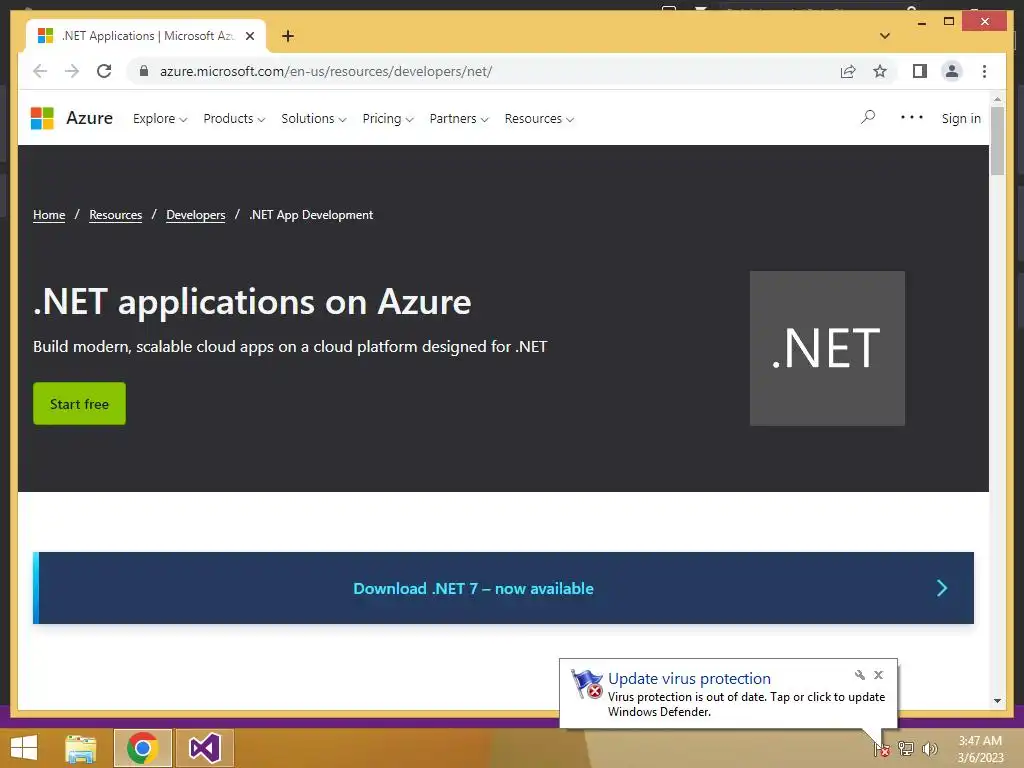Follow the Resources breadcrumb link

pos(116,215)
